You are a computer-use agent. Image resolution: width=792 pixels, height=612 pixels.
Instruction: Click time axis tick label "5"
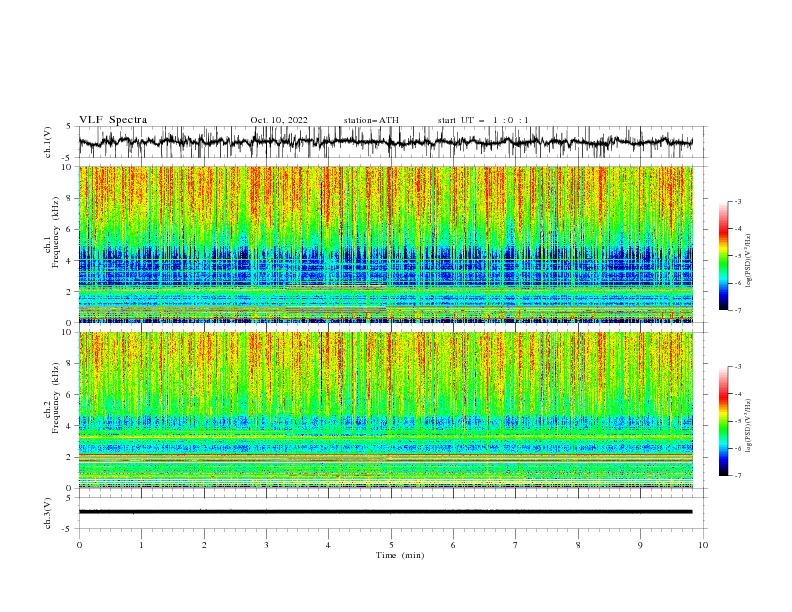[x=391, y=545]
